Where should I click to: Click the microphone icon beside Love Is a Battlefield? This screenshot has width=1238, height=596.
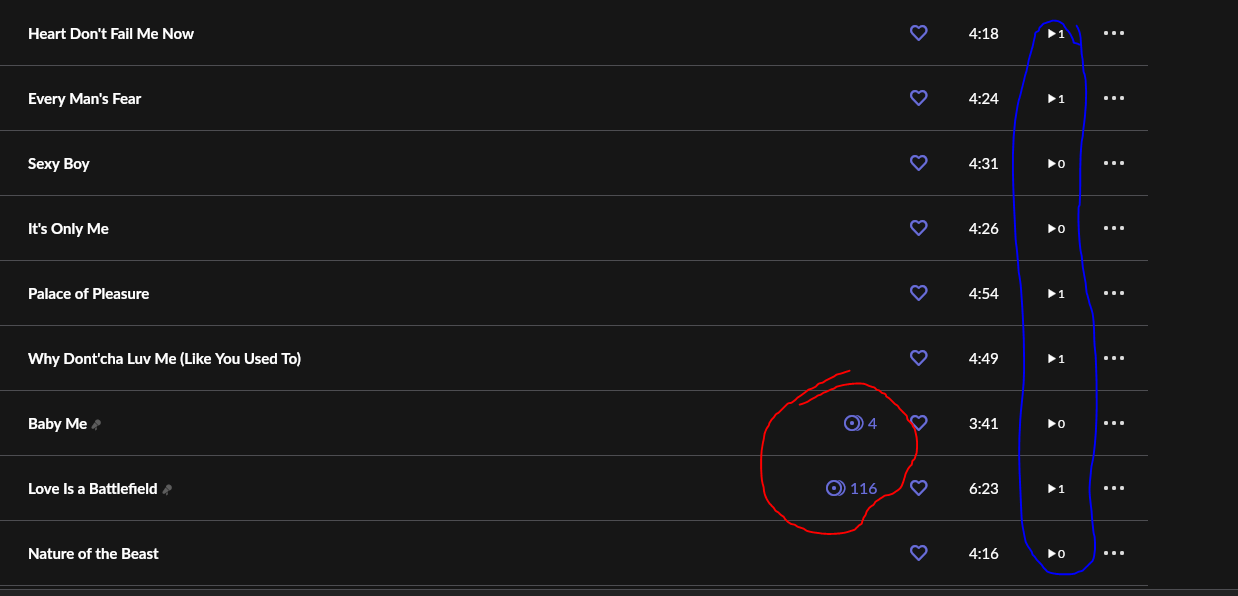point(167,489)
